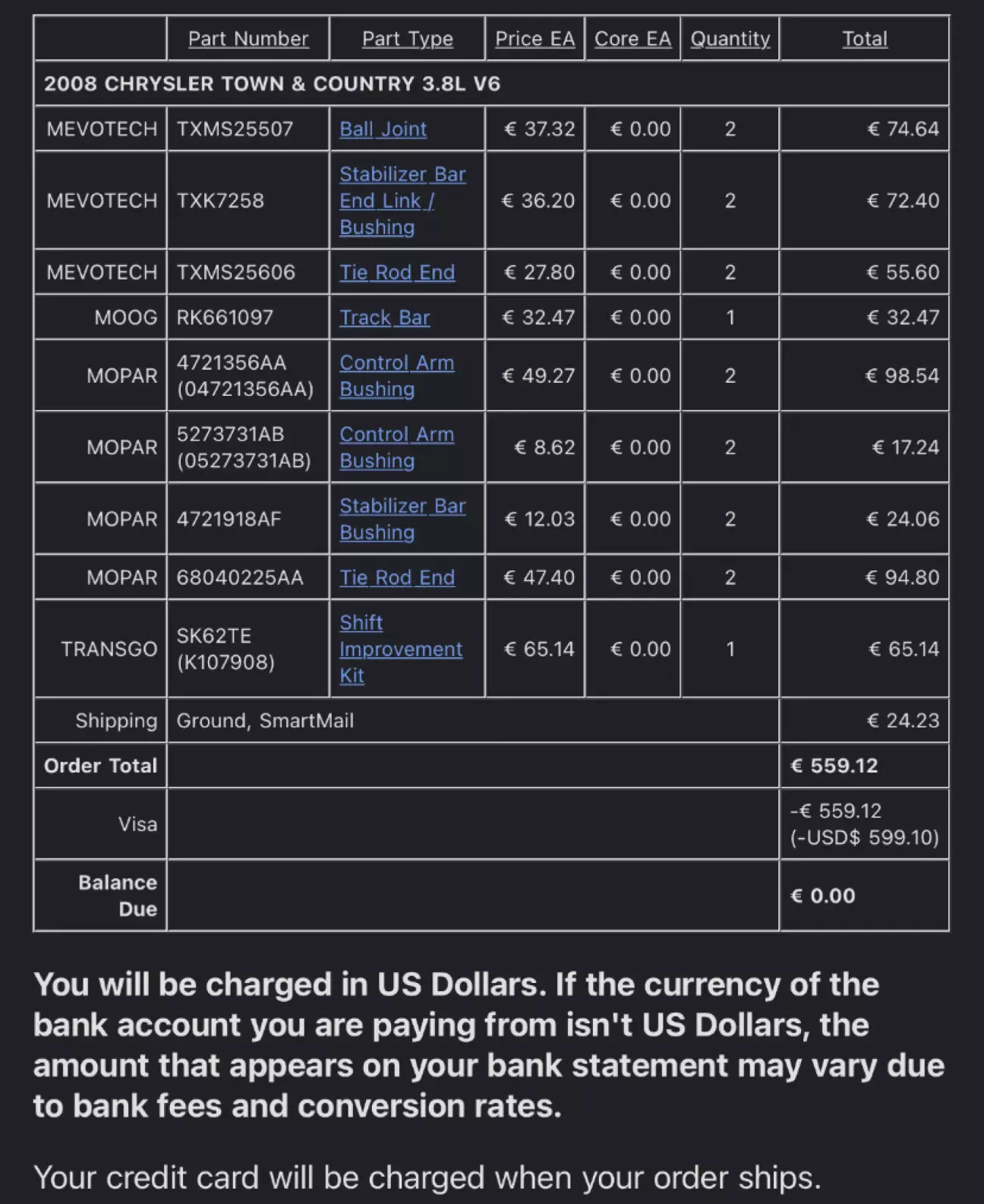The width and height of the screenshot is (984, 1204).
Task: Click the Ground, SmartMail shipping text
Action: pos(265,721)
